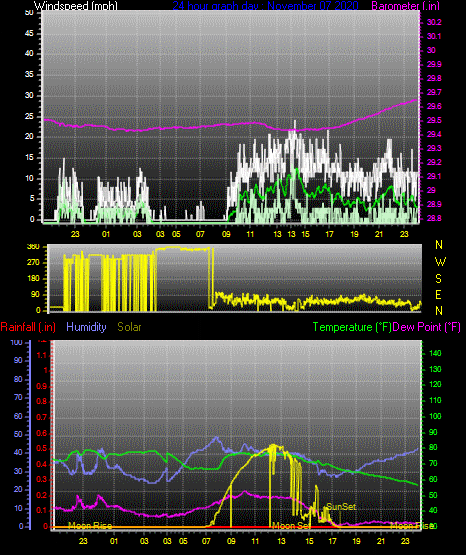Select the "Dew Point (°F)" legend label
This screenshot has width=466, height=555.
[426, 327]
